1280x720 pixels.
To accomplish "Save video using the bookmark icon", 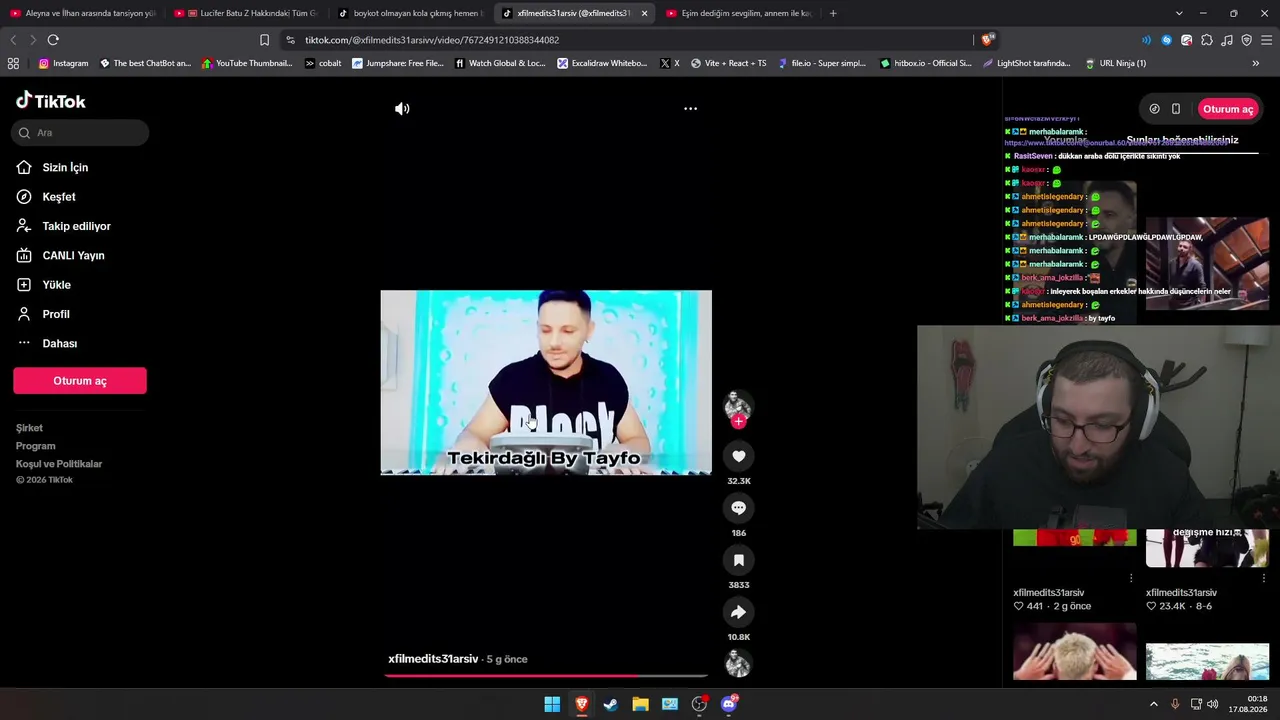I will [739, 560].
